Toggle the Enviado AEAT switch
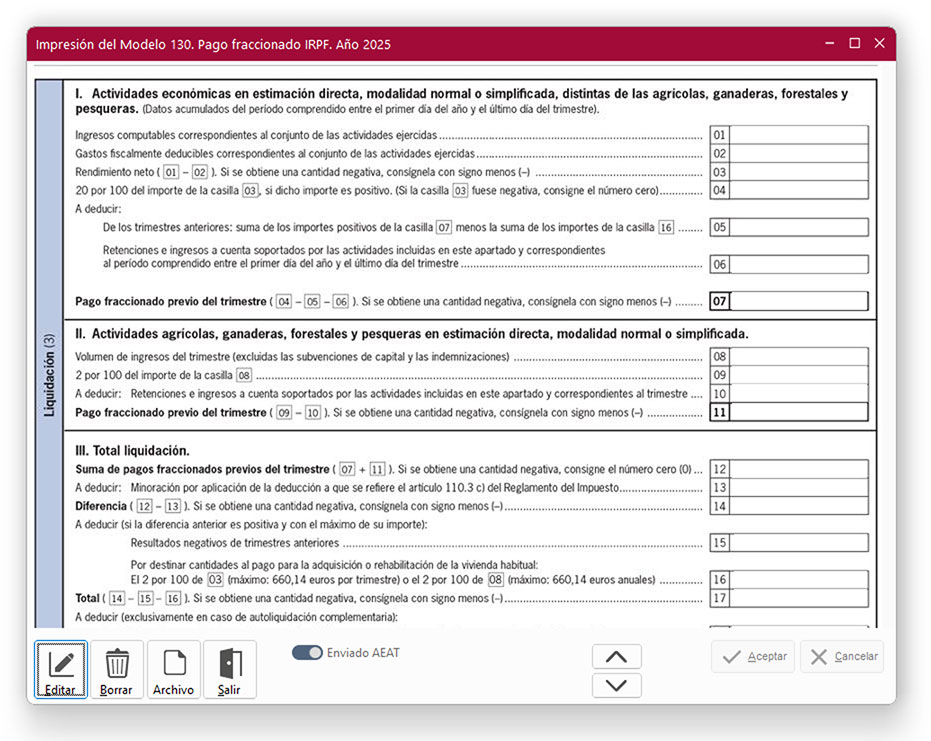The width and height of the screenshot is (931, 741). click(307, 653)
